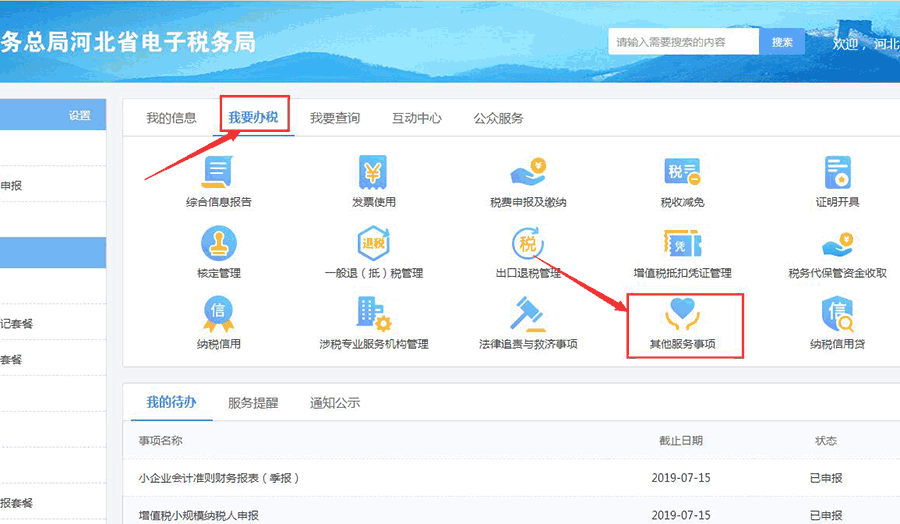
Task: Select the 税收减免 icon
Action: tap(682, 173)
